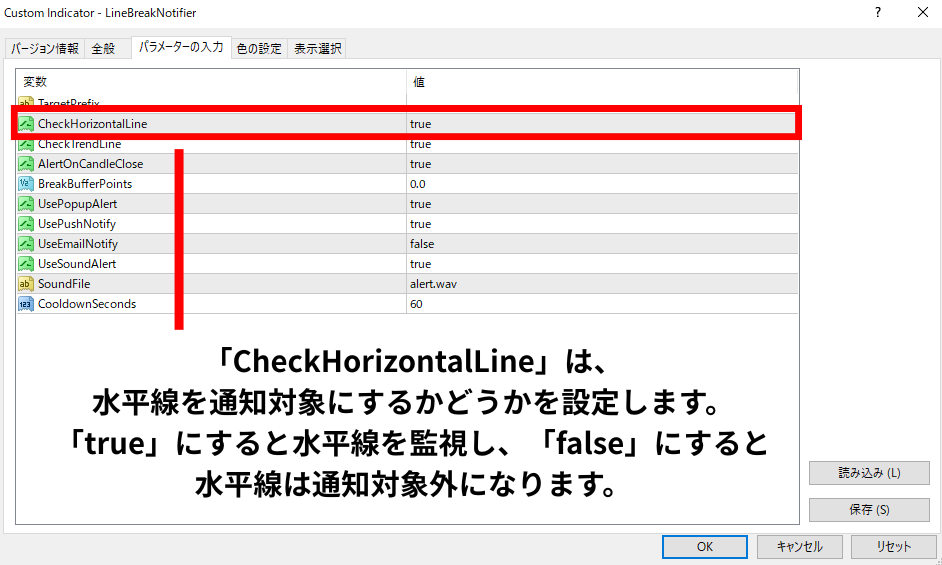
Task: Switch to the 色の設定 tab
Action: point(259,49)
